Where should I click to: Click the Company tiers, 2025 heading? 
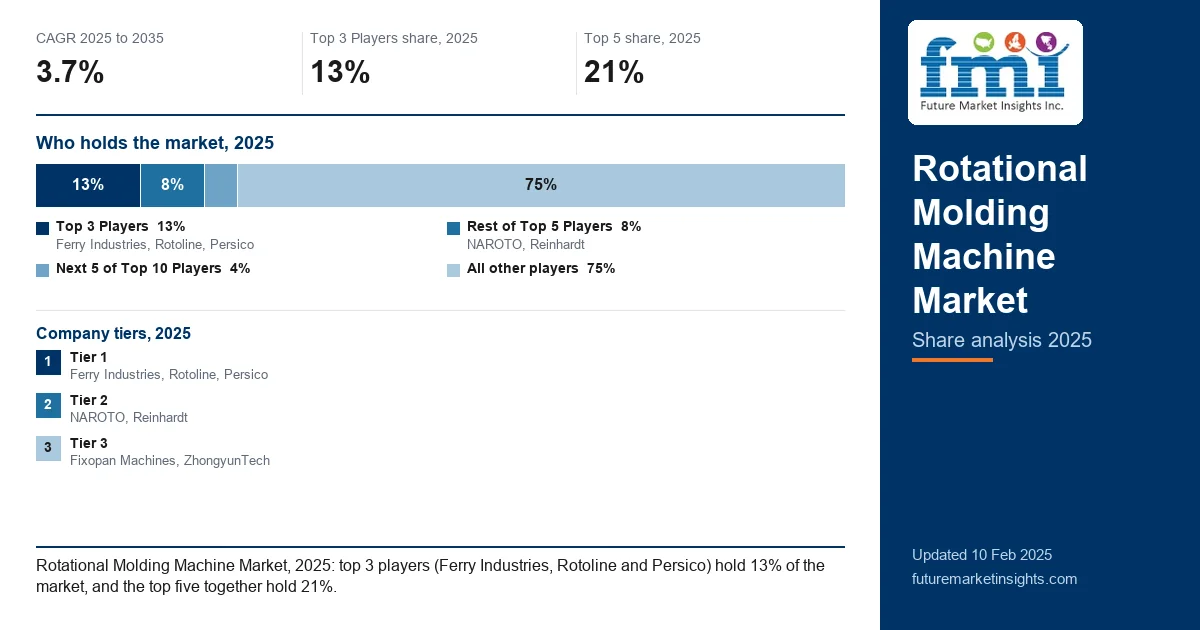coord(113,334)
